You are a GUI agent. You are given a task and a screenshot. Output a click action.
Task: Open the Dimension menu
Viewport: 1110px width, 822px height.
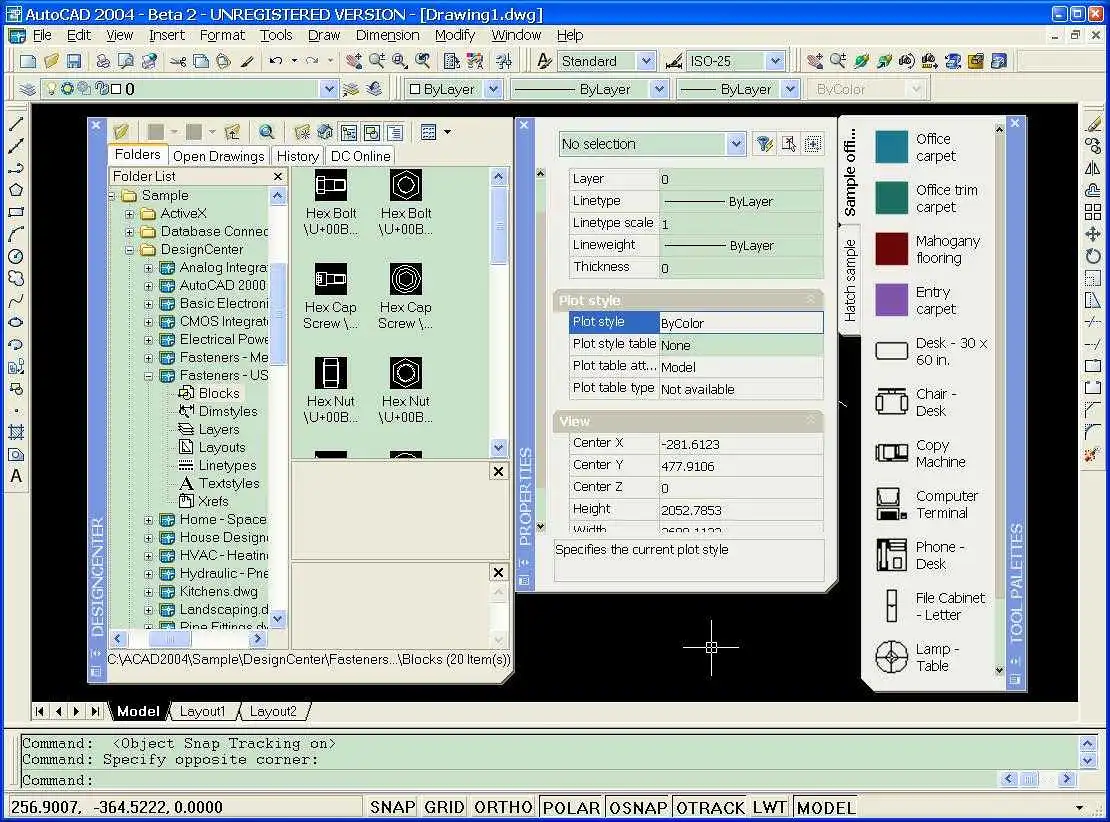[x=387, y=35]
